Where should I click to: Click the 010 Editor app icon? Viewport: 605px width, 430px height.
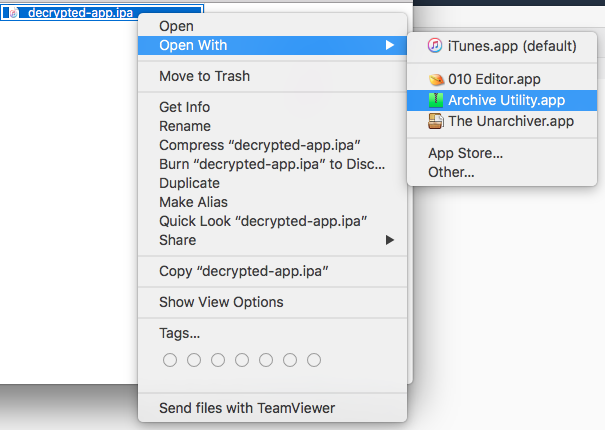click(x=436, y=79)
